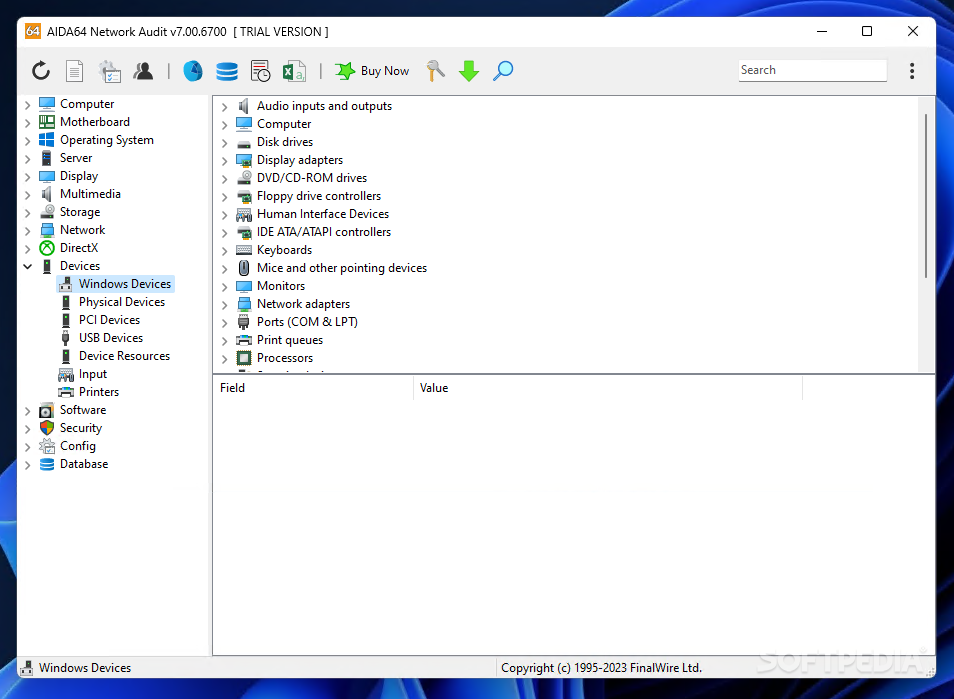Expand the Computer node in left tree

click(x=27, y=105)
